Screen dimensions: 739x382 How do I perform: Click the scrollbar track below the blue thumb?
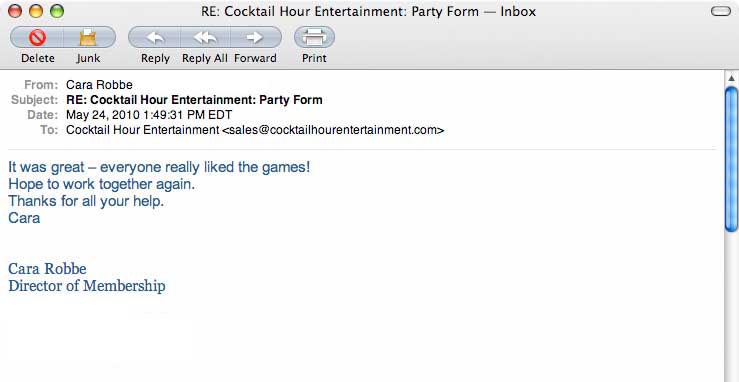[x=731, y=306]
